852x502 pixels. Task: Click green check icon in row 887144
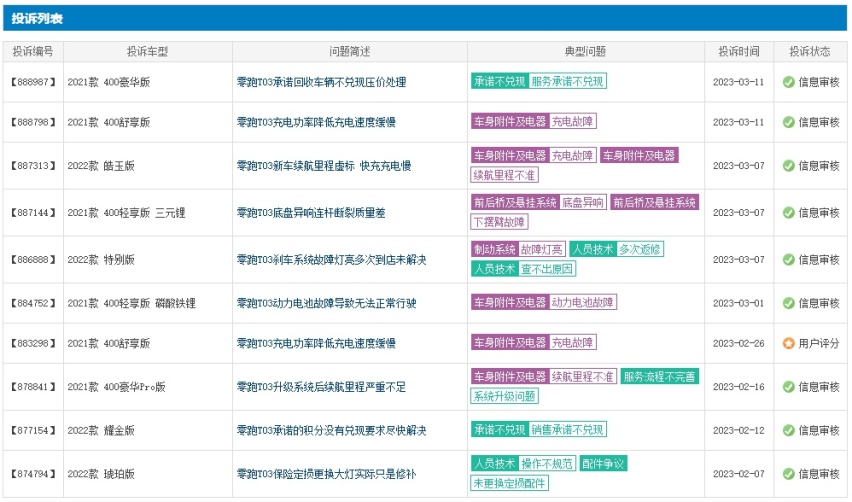click(788, 212)
